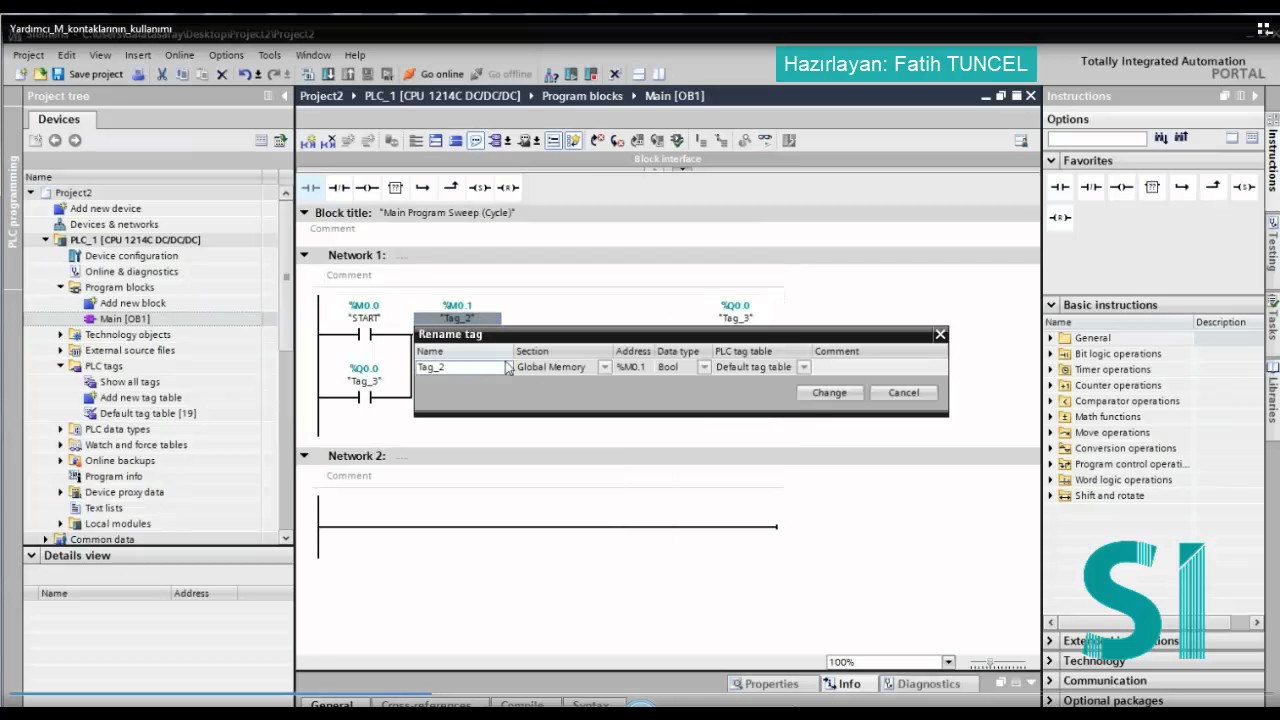Expand the Technology objects tree node
This screenshot has width=1280, height=720.
point(60,335)
